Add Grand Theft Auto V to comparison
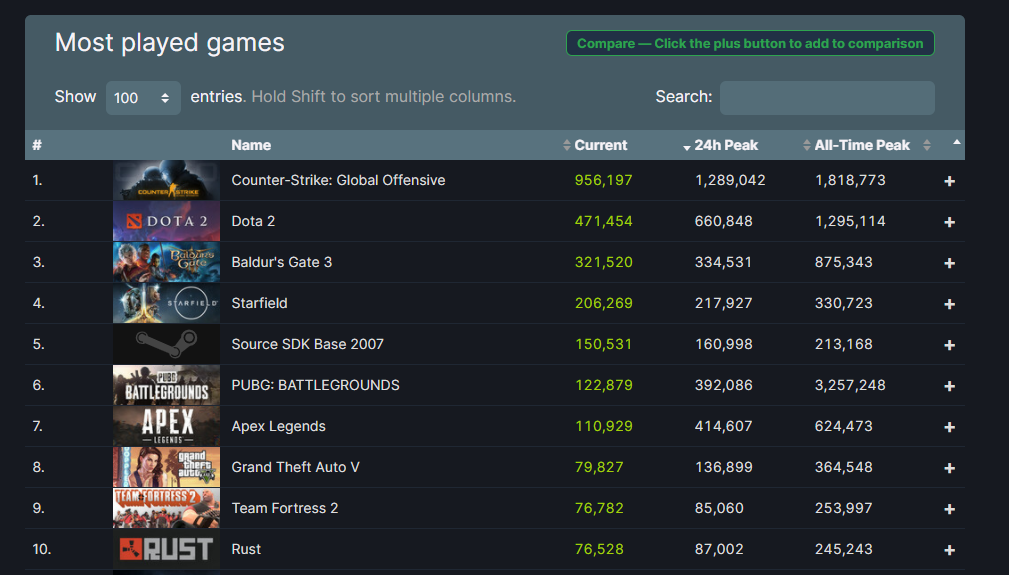 tap(949, 468)
